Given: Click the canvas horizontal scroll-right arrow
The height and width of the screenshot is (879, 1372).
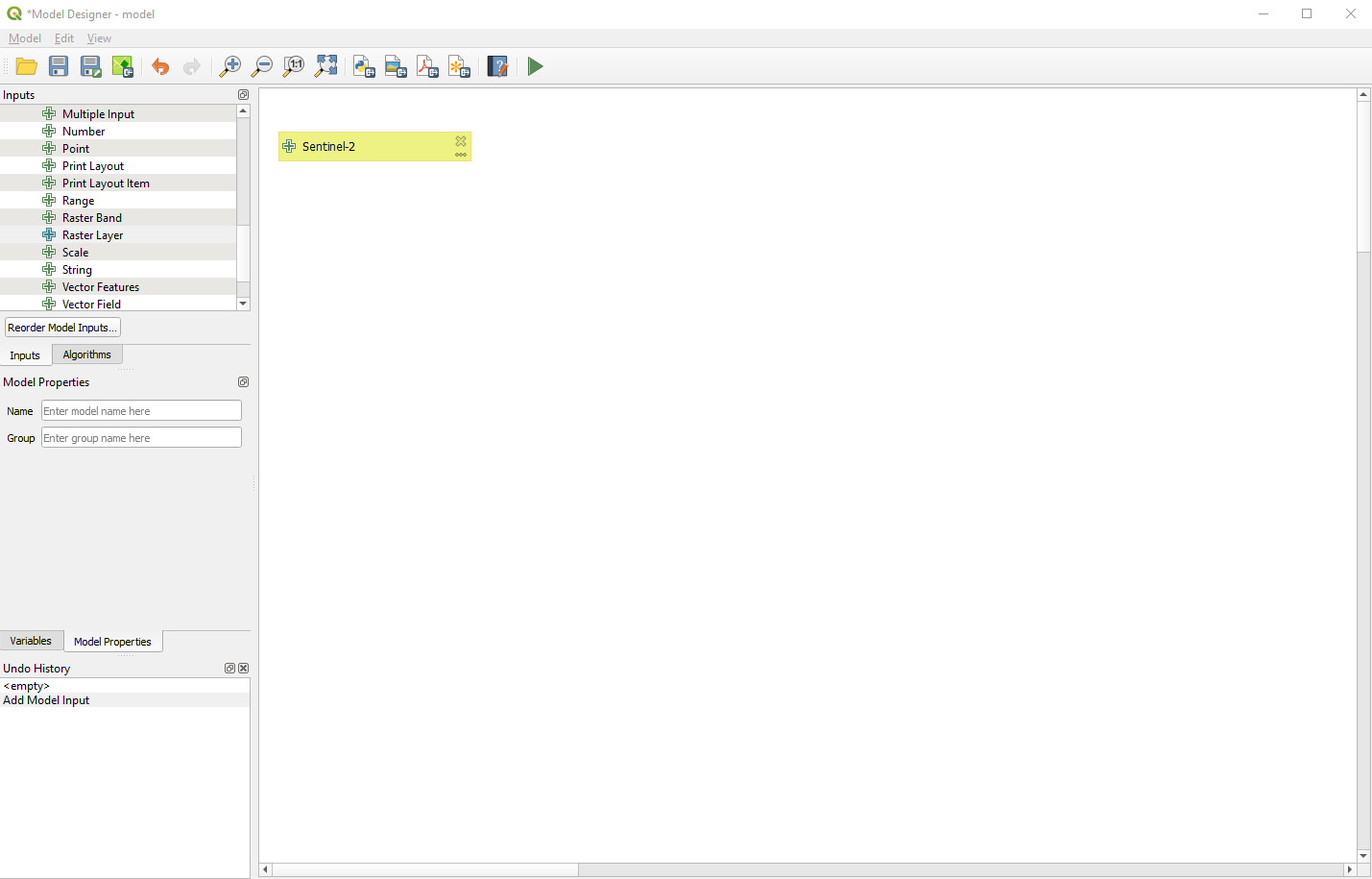Looking at the screenshot, I should pos(1349,869).
